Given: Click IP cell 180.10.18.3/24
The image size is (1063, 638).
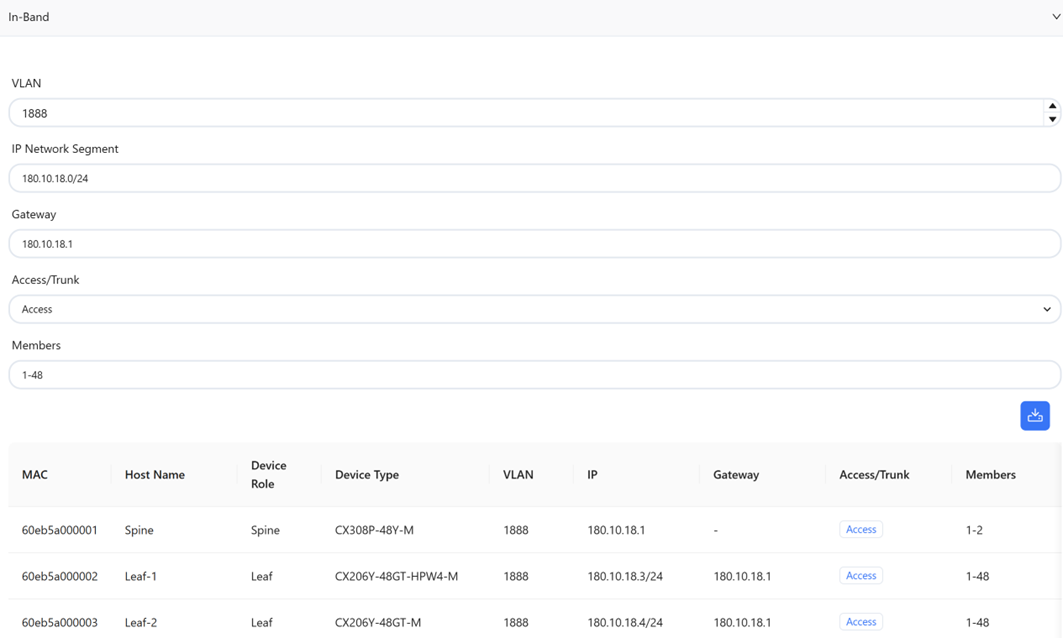Looking at the screenshot, I should (625, 576).
